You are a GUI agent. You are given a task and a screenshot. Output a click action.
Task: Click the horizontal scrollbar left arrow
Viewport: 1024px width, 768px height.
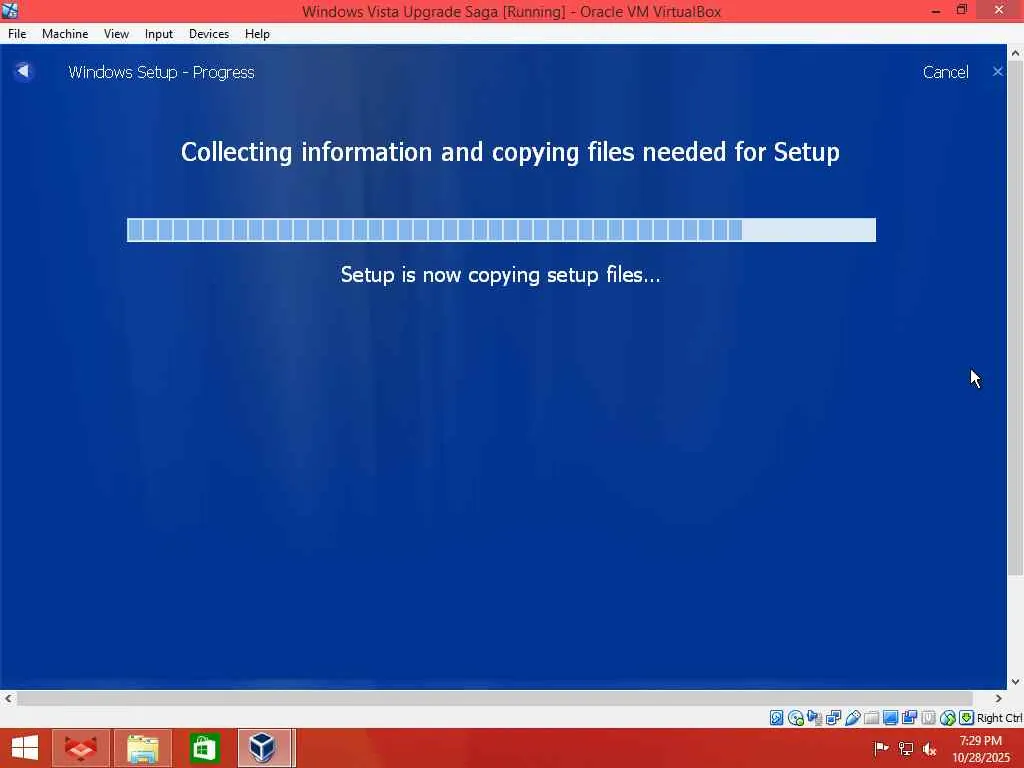pos(8,698)
